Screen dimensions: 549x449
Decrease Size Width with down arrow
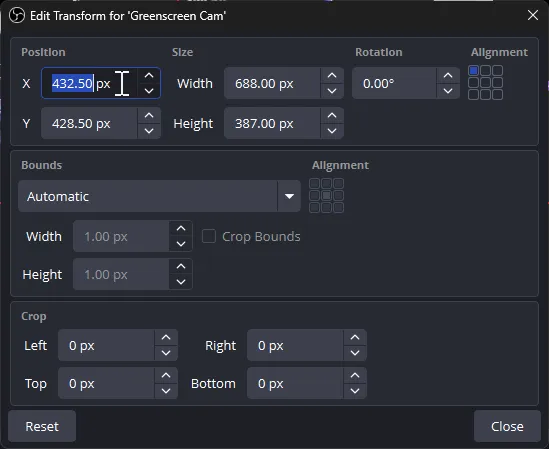pyautogui.click(x=332, y=91)
